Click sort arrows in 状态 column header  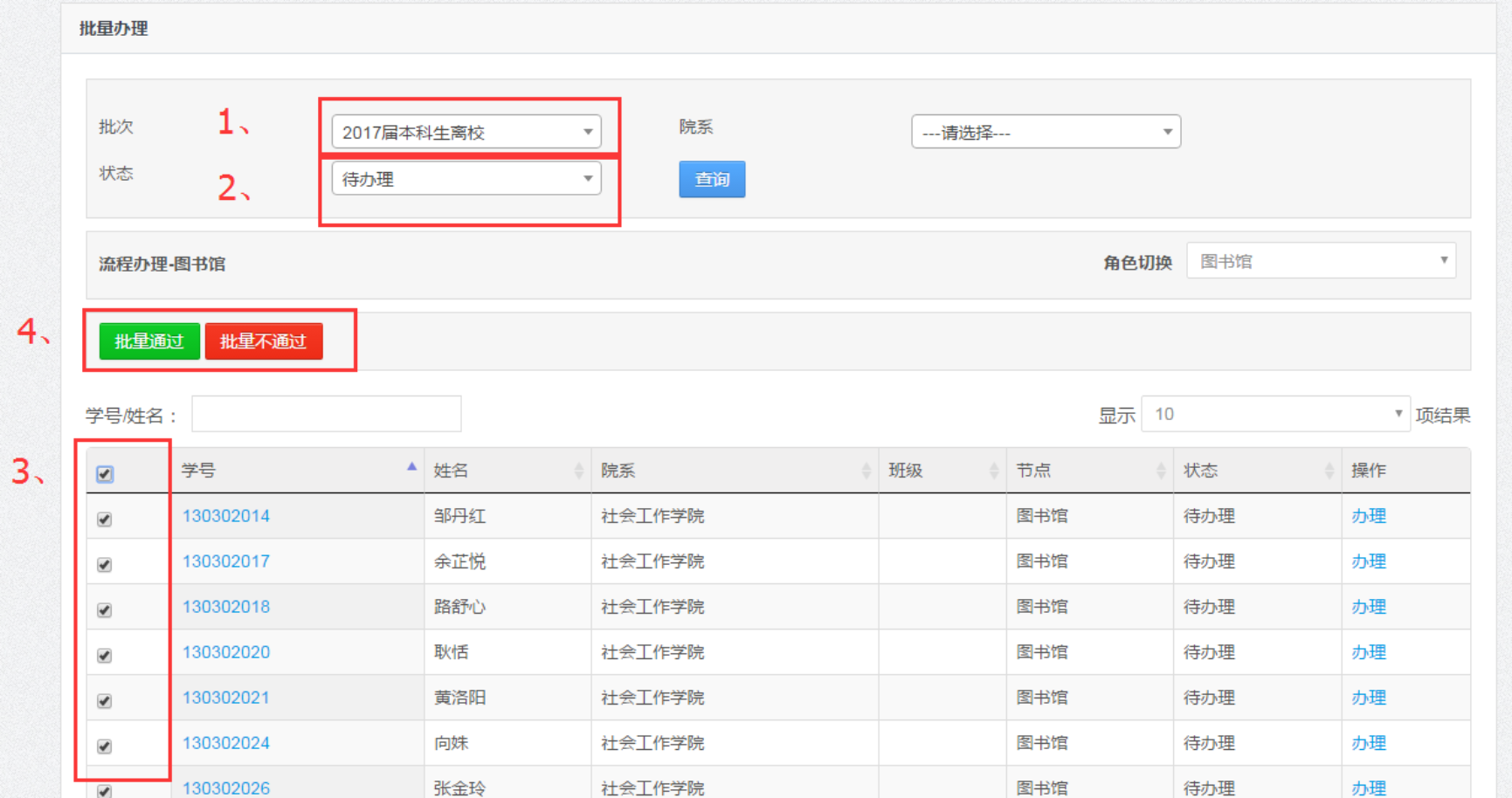coord(1329,471)
